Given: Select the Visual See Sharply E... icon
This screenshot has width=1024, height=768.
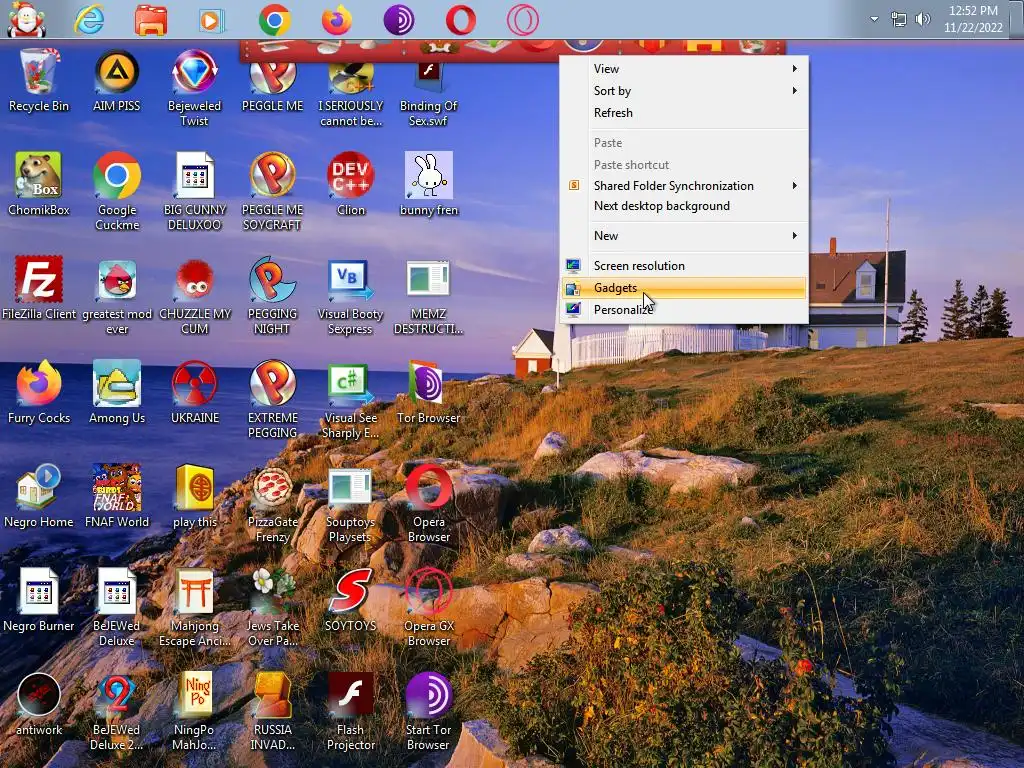Looking at the screenshot, I should 350,401.
